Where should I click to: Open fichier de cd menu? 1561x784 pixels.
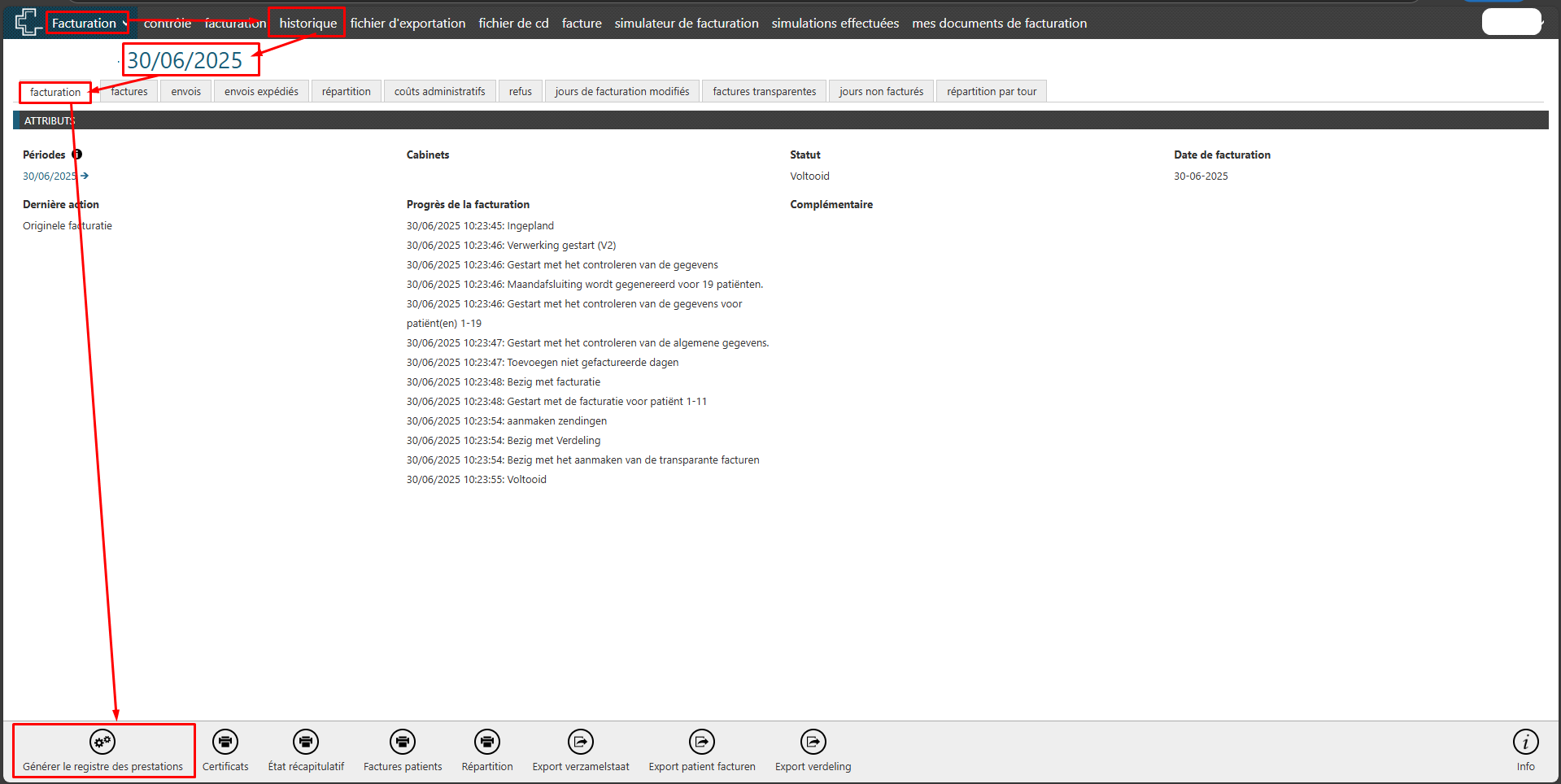[x=513, y=23]
